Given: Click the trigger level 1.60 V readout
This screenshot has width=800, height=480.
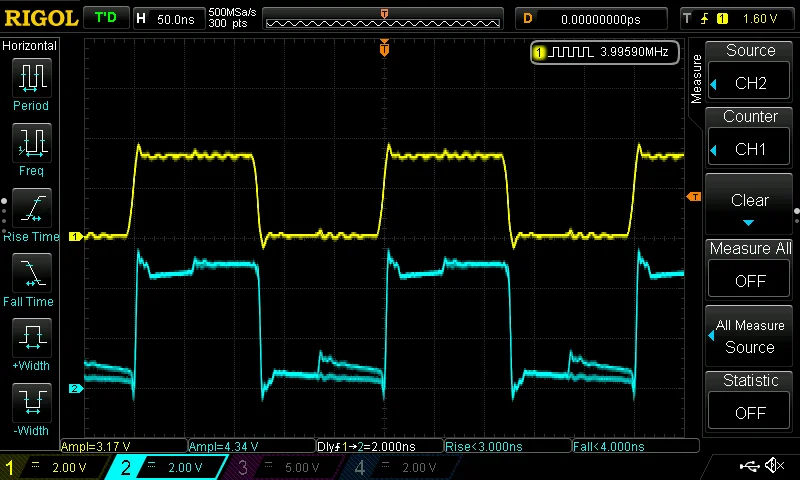Looking at the screenshot, I should 760,19.
